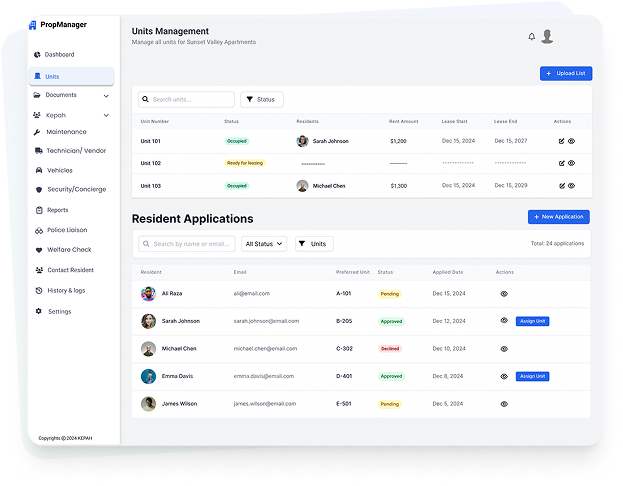Open Settings from the sidebar
Image resolution: width=623 pixels, height=486 pixels.
(x=59, y=311)
